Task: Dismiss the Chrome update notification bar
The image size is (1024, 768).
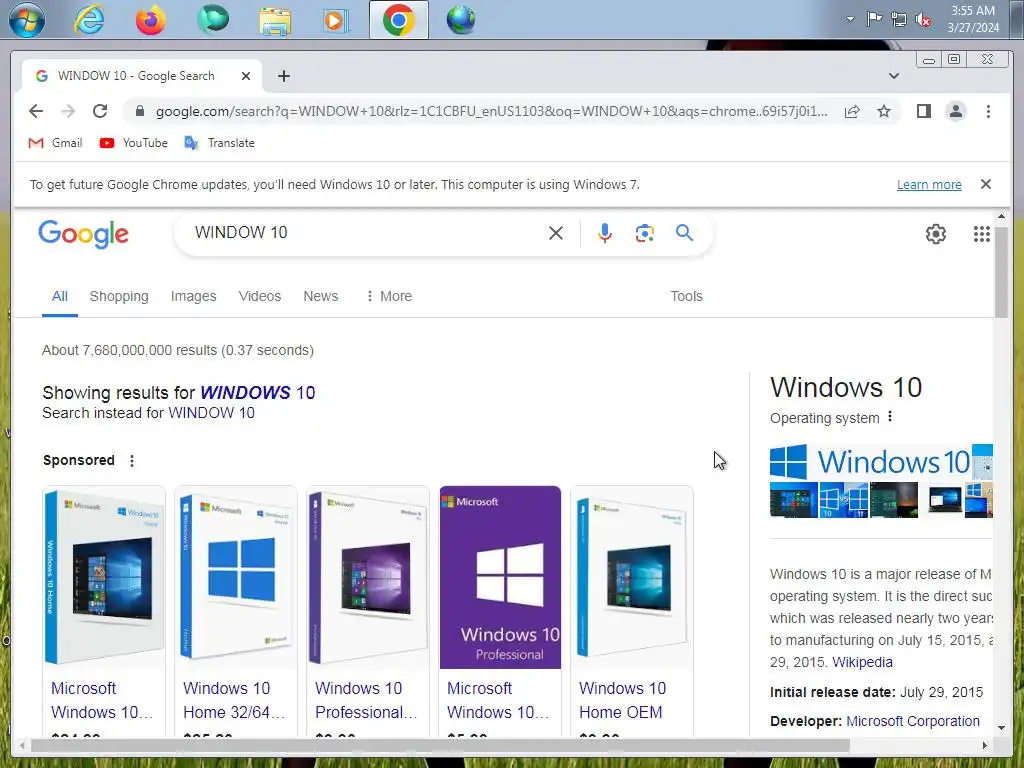Action: coord(985,184)
